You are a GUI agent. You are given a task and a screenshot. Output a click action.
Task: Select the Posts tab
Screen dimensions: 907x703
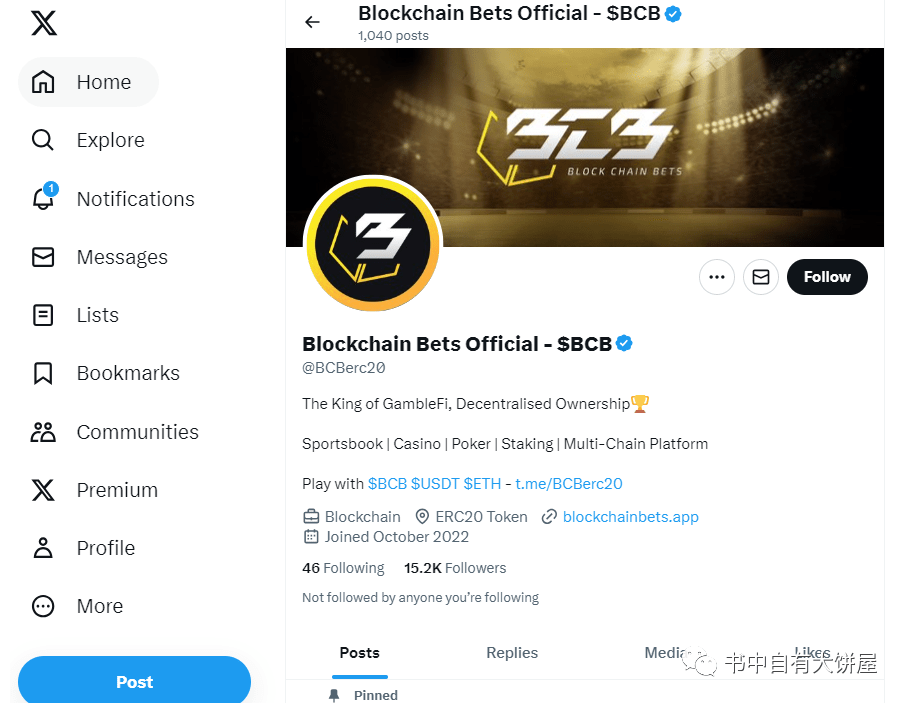pyautogui.click(x=359, y=653)
